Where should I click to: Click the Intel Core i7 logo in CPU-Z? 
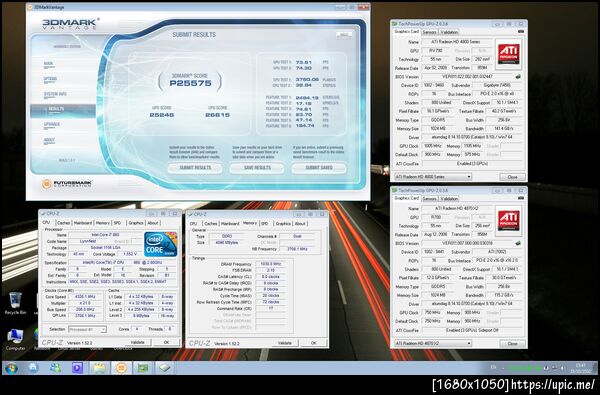pos(160,244)
